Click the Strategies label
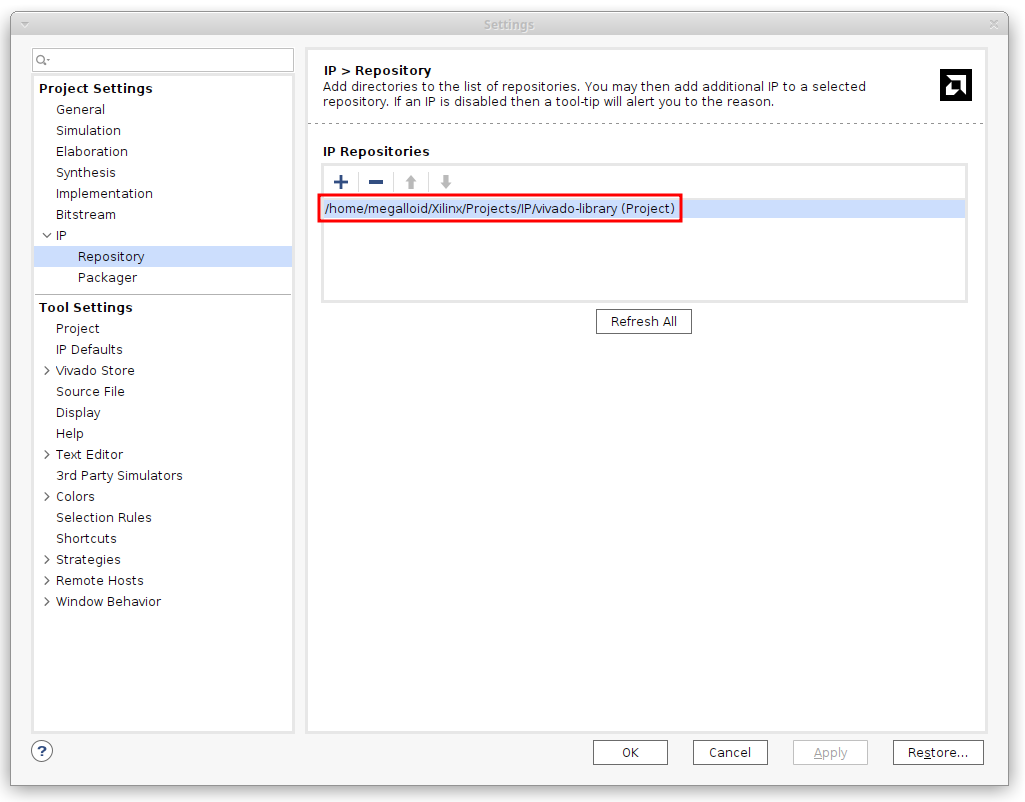The image size is (1025, 802). pyautogui.click(x=88, y=560)
